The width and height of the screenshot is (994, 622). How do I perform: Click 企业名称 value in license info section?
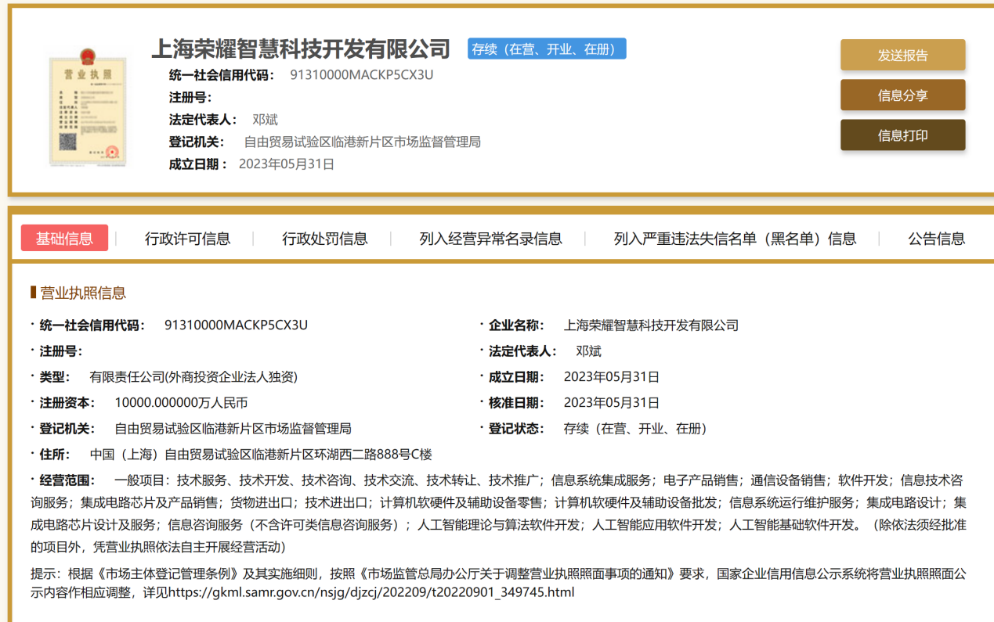pos(651,325)
